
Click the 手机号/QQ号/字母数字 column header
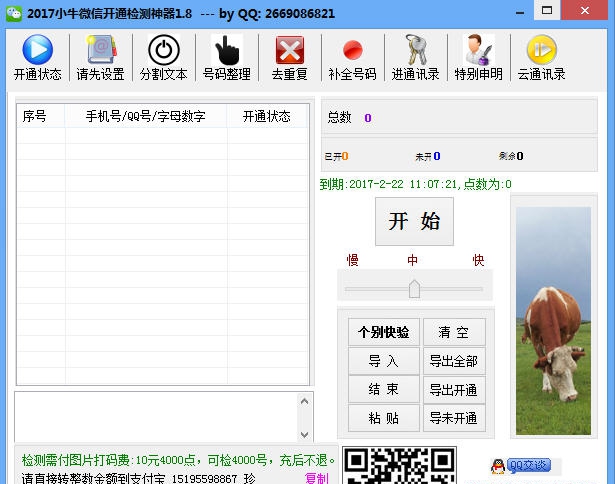pos(146,116)
